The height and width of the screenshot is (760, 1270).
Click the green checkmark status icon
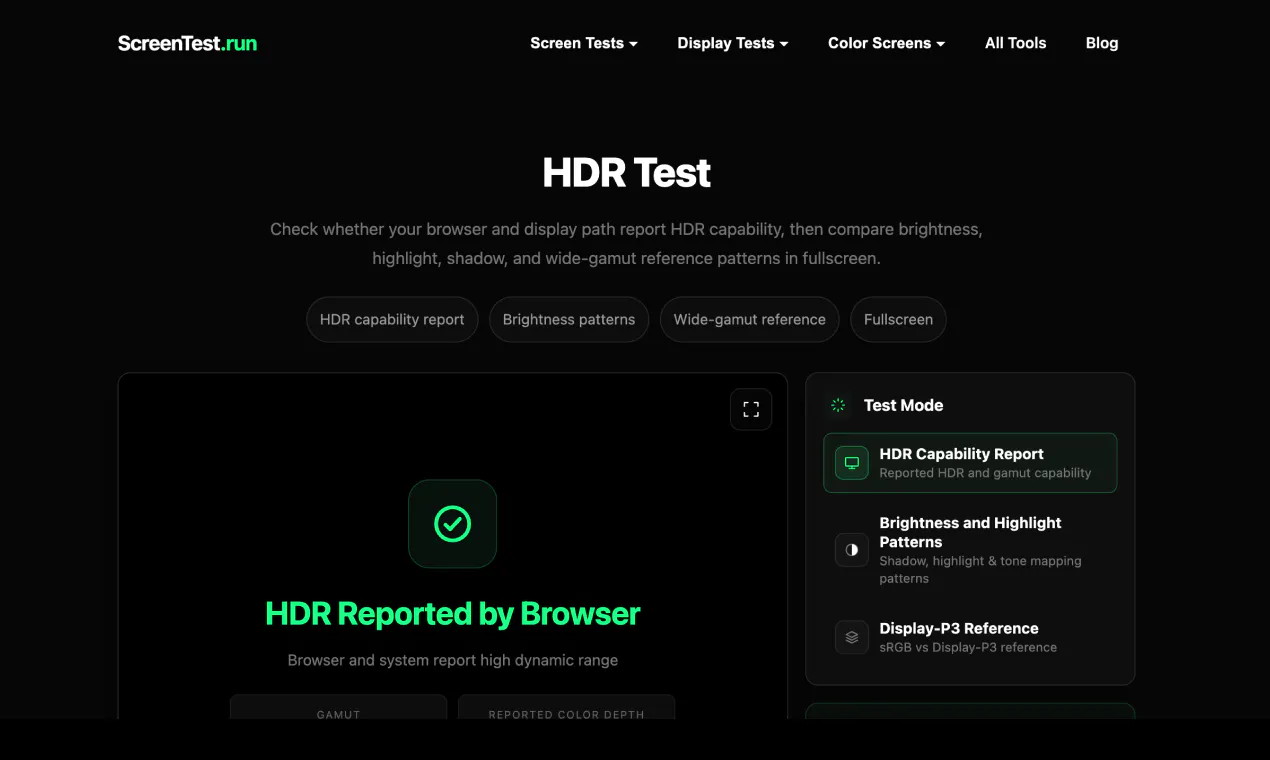(453, 523)
